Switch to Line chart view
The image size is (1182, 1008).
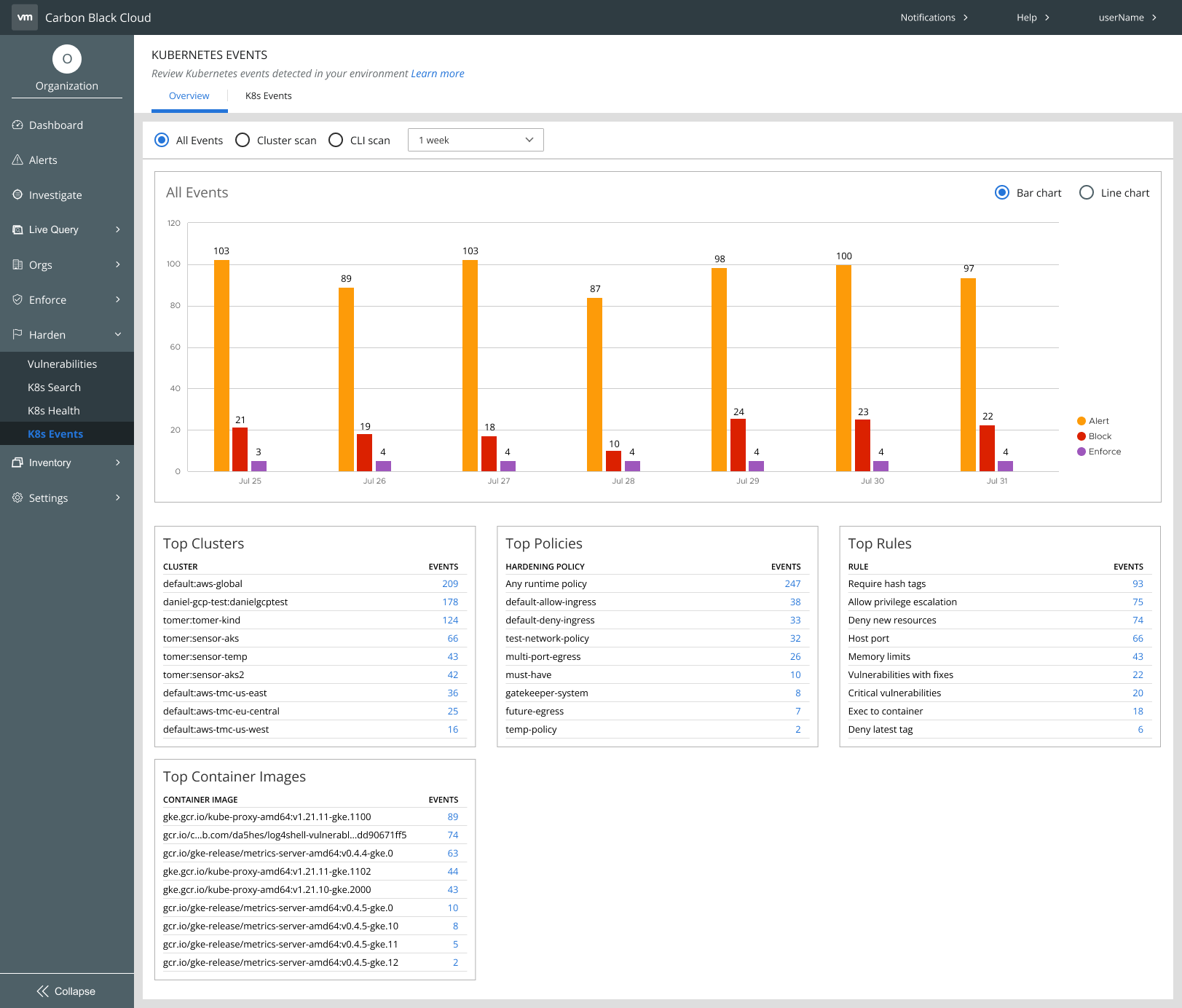coord(1087,192)
